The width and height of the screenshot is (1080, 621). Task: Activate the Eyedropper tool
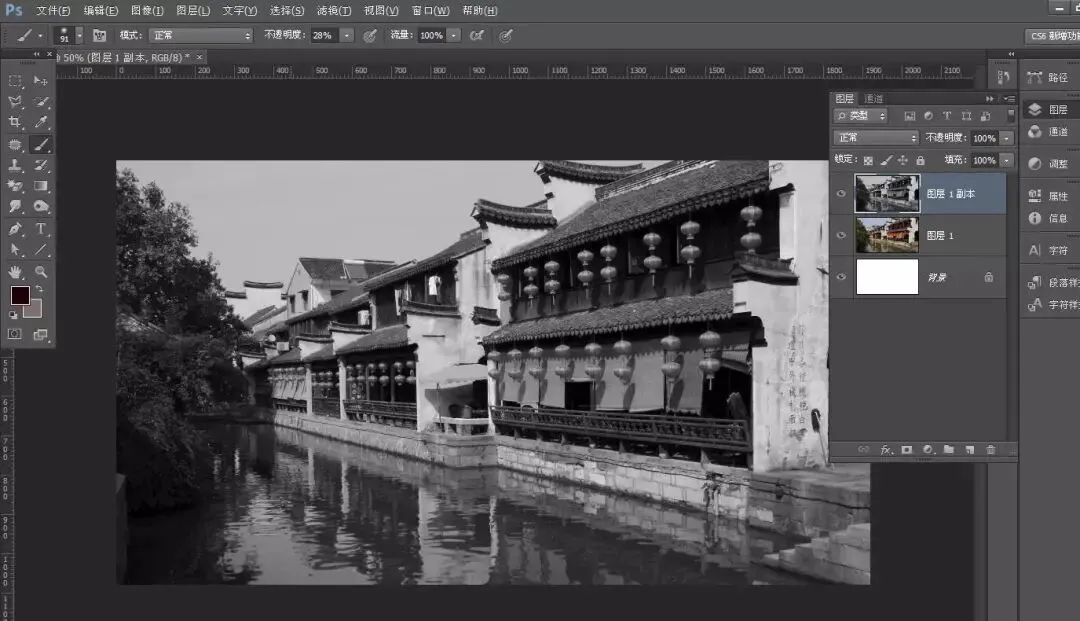click(x=41, y=123)
